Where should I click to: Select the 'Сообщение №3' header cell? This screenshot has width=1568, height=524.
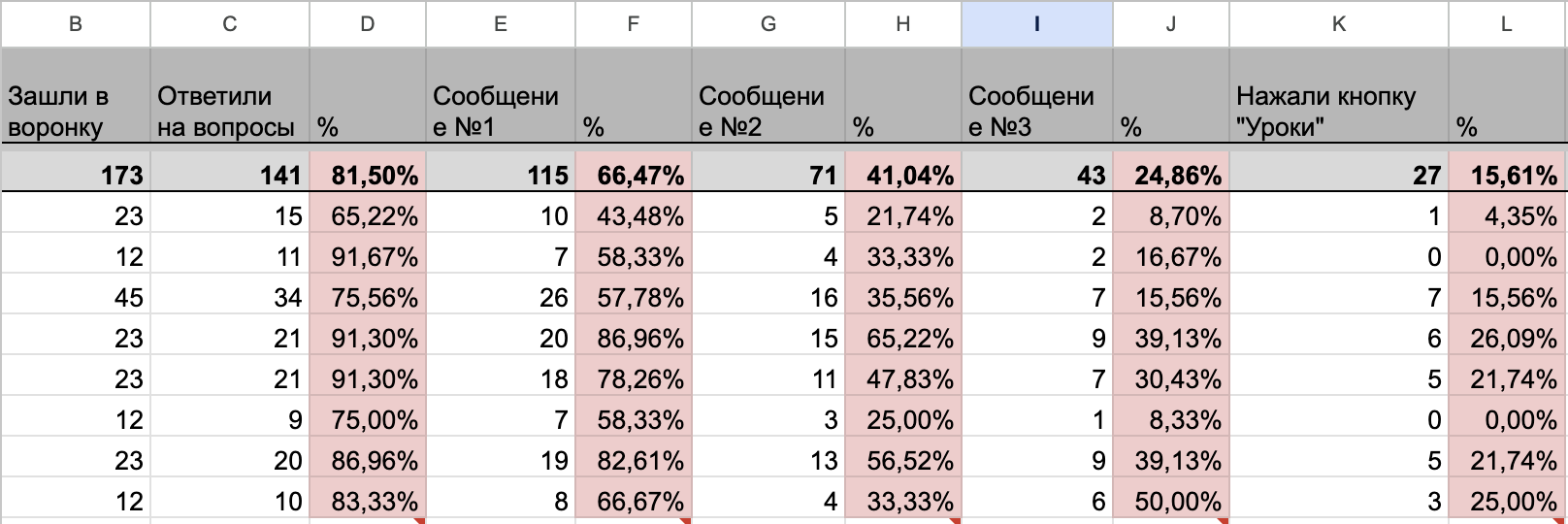[x=1036, y=99]
